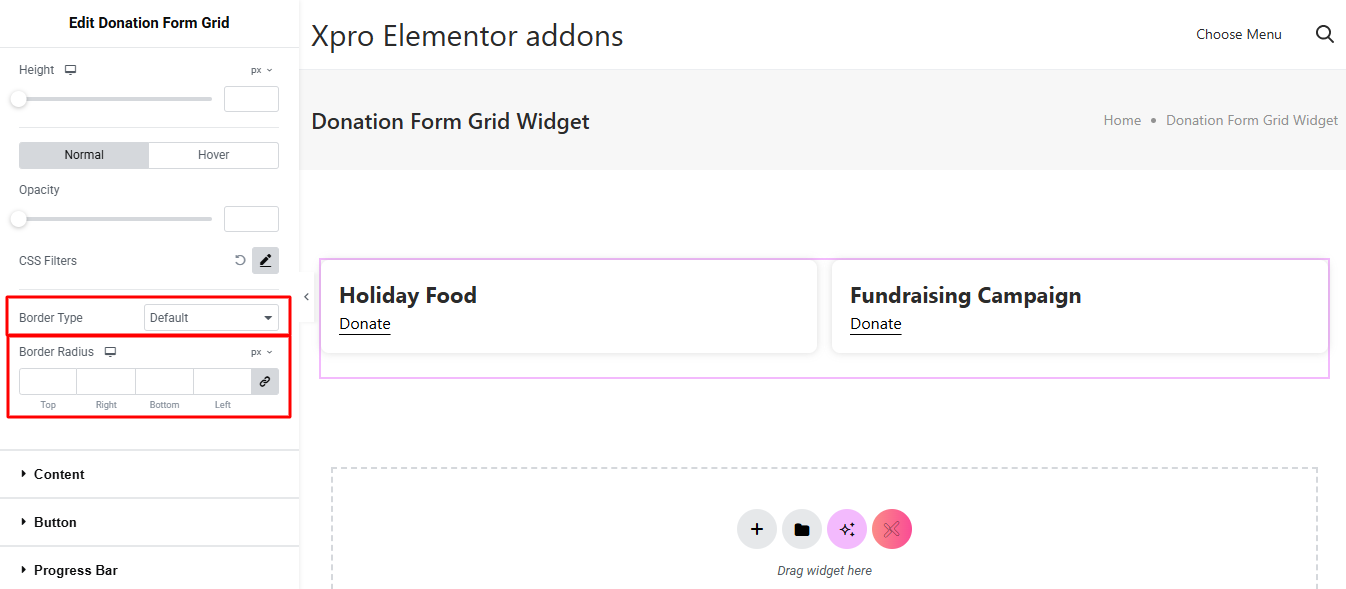Reset CSS Filters with the reset icon

pos(240,260)
